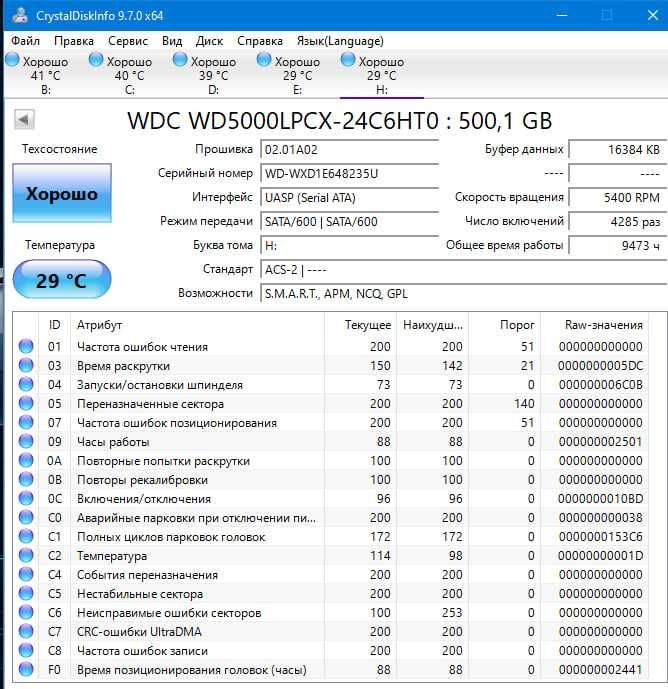Click the Стандарт field ACS-2
The image size is (668, 689).
(464, 269)
